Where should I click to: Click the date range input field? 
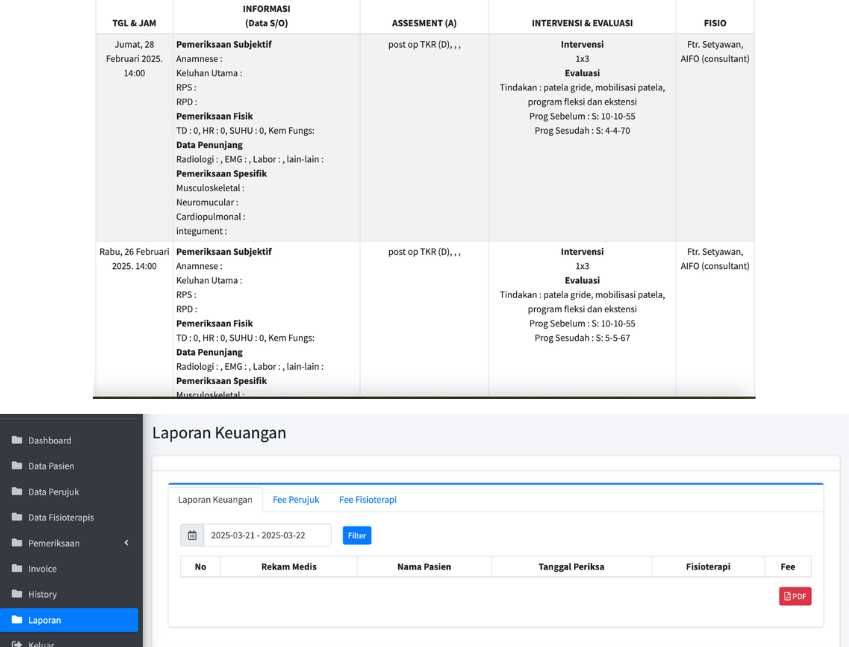point(267,536)
